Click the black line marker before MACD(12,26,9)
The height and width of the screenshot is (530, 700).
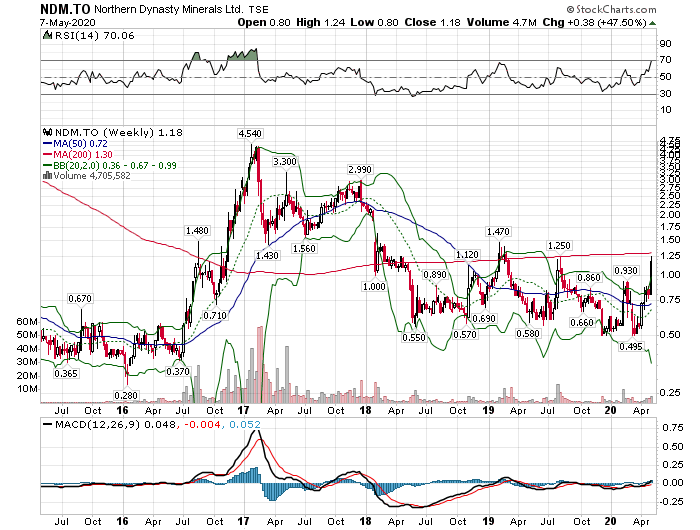click(47, 424)
